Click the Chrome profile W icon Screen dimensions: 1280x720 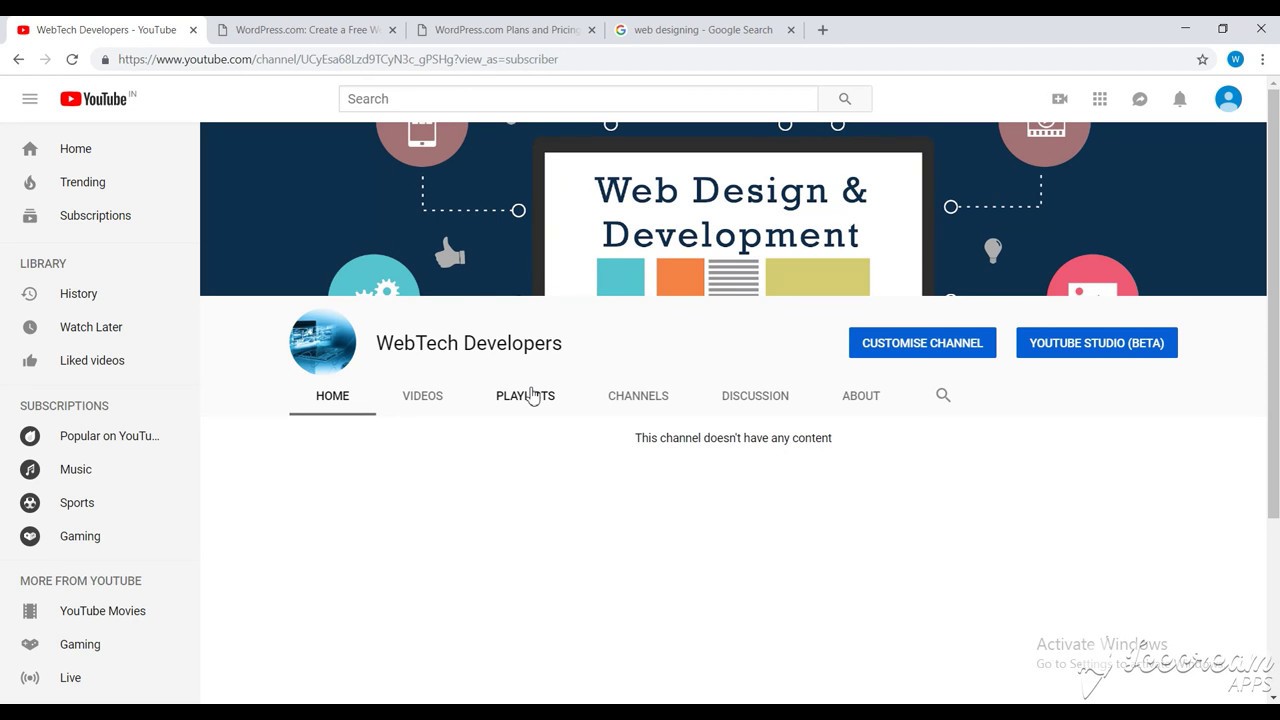pyautogui.click(x=1235, y=59)
